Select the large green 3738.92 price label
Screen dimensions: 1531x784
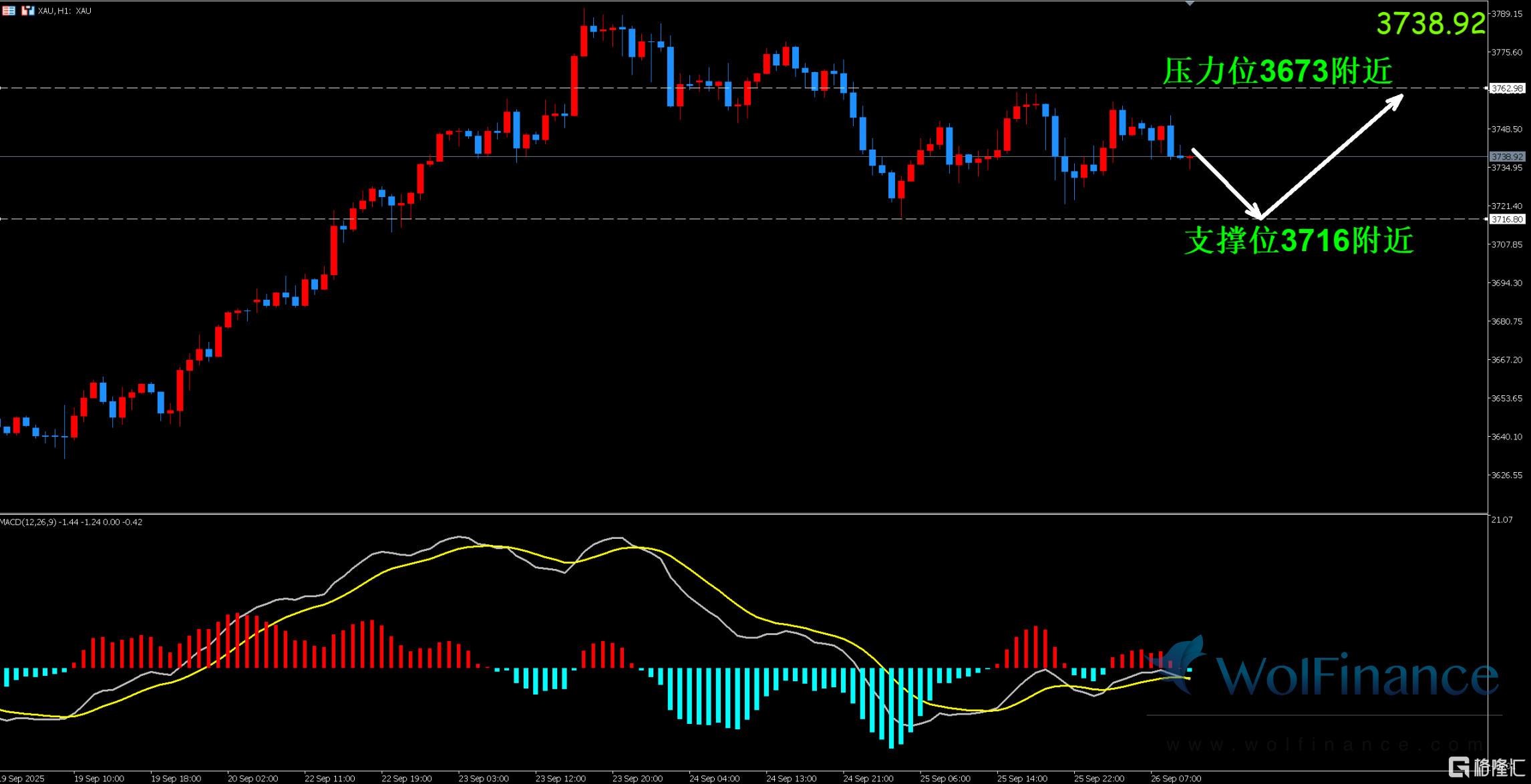tap(1431, 24)
